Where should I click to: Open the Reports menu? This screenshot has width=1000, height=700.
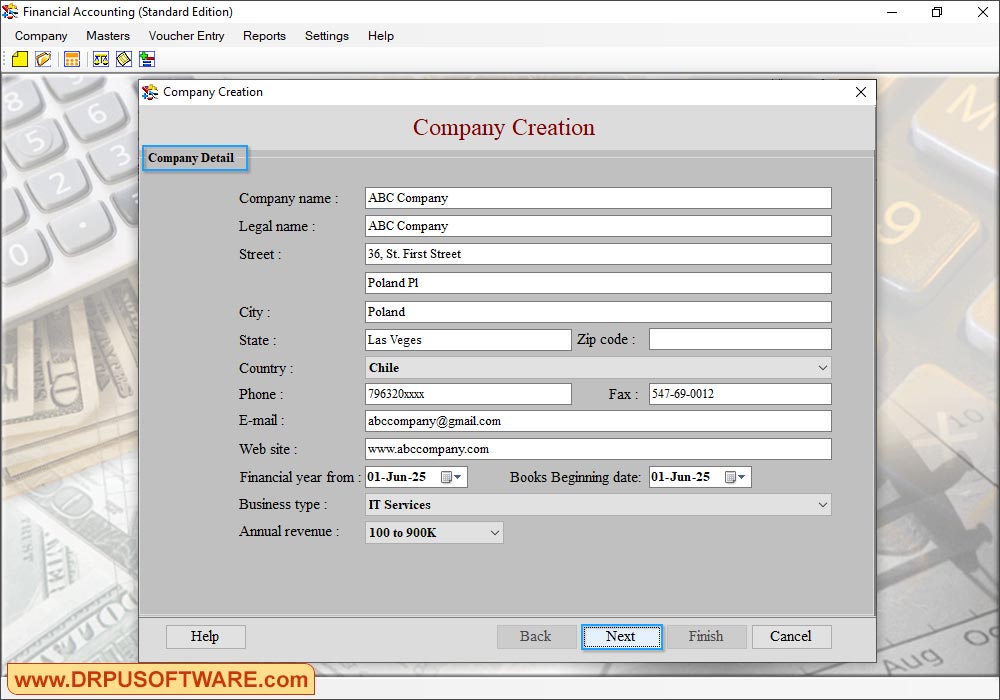pos(264,36)
